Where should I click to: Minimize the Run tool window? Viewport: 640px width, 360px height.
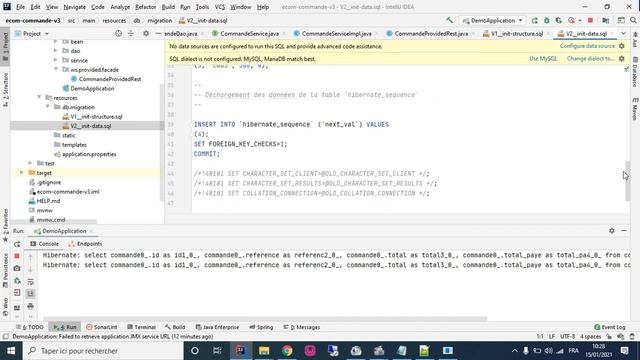(x=624, y=231)
